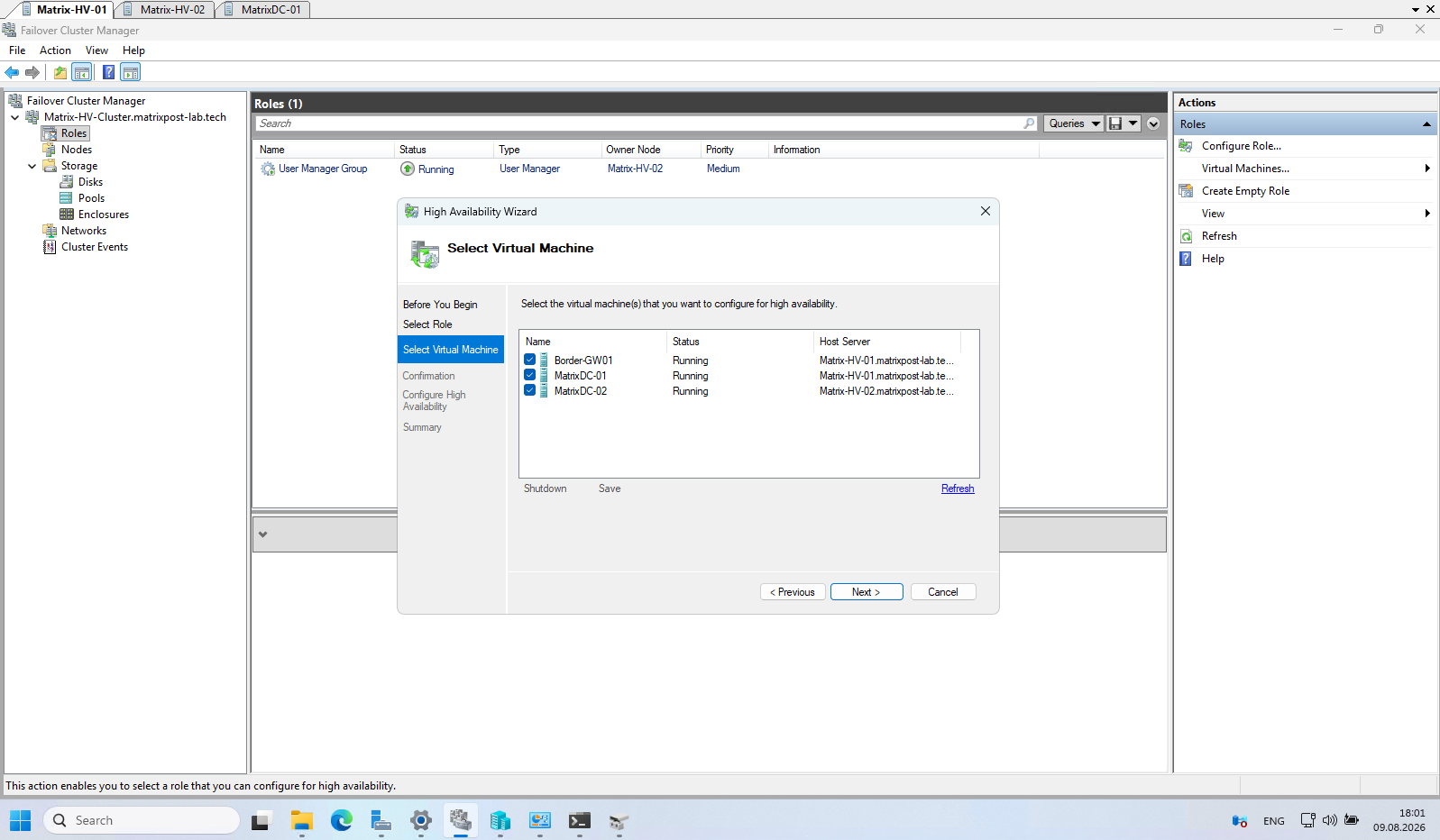Click the Host Server column header in wizard
Screen dimensions: 1440x840
point(887,342)
